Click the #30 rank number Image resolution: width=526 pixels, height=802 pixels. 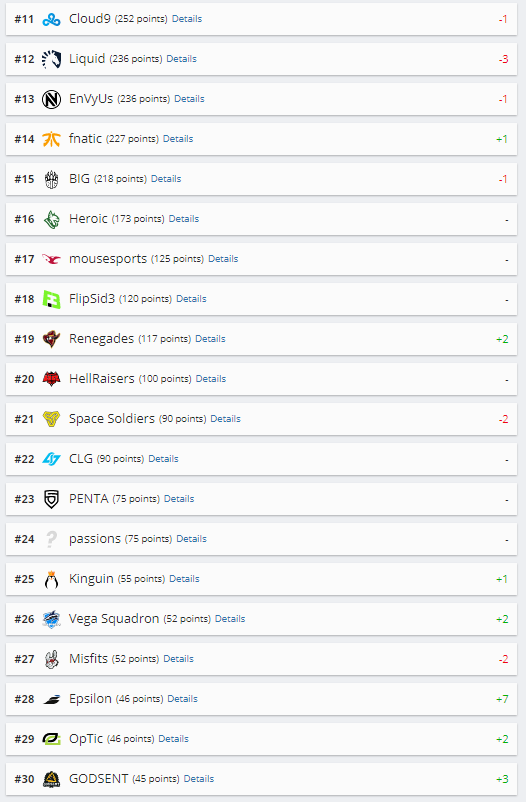pyautogui.click(x=24, y=779)
